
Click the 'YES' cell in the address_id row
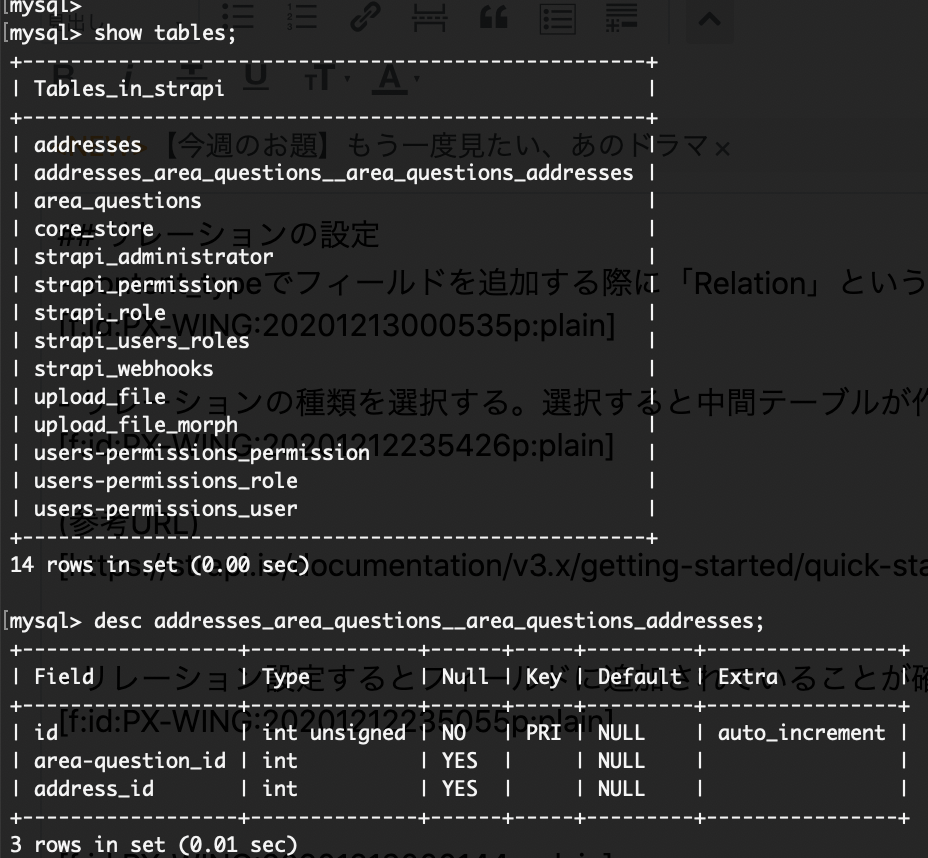(x=459, y=789)
